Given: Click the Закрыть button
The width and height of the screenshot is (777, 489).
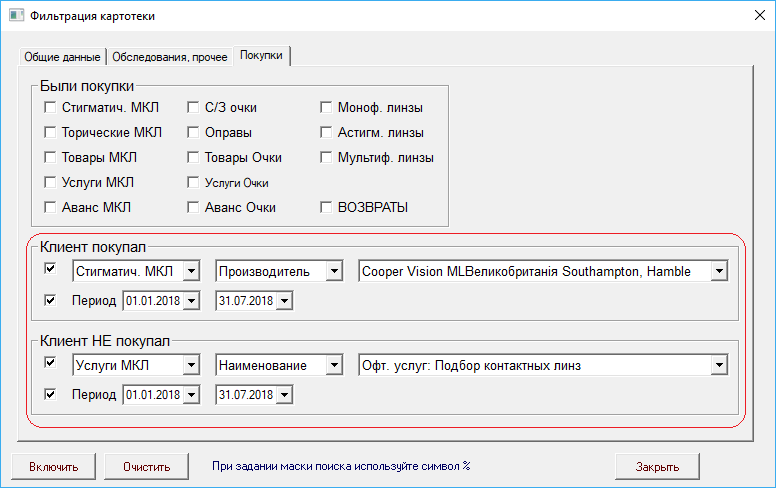Looking at the screenshot, I should [657, 466].
